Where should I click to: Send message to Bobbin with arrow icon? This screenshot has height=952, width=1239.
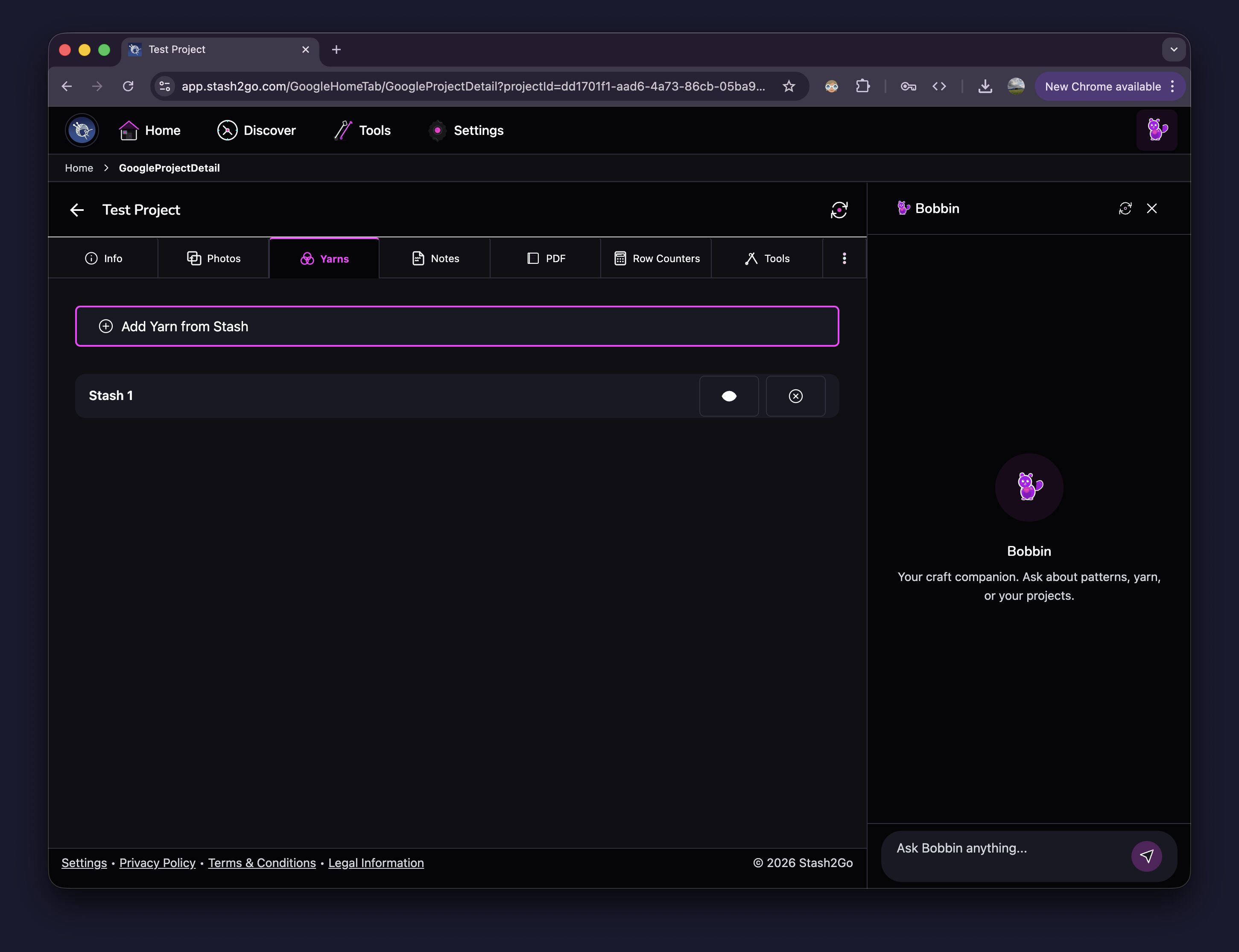click(1146, 856)
